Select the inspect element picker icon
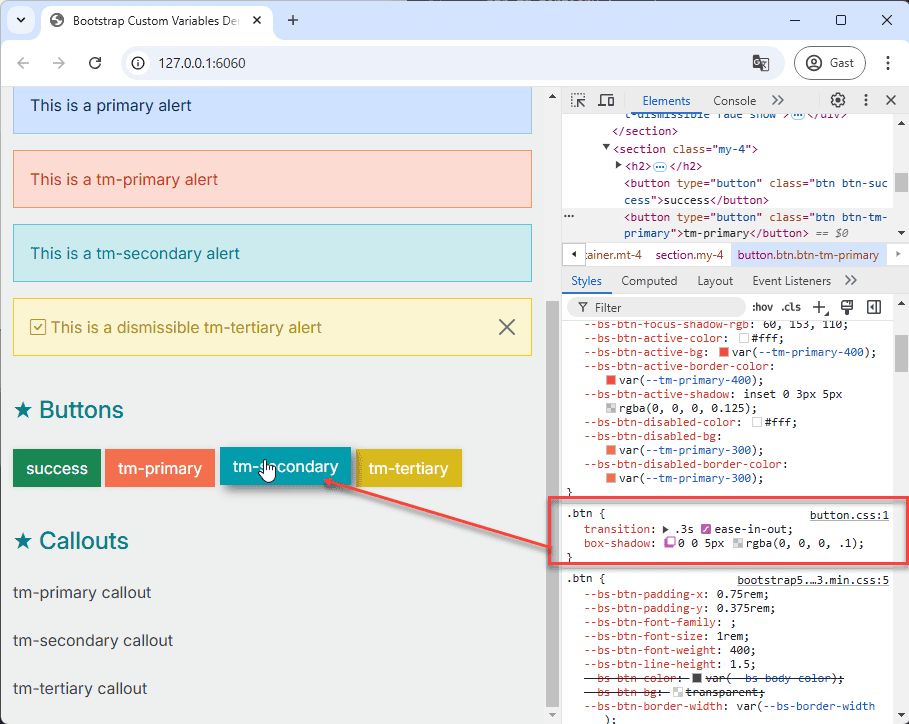Screen dimensions: 909x724 click(x=577, y=100)
